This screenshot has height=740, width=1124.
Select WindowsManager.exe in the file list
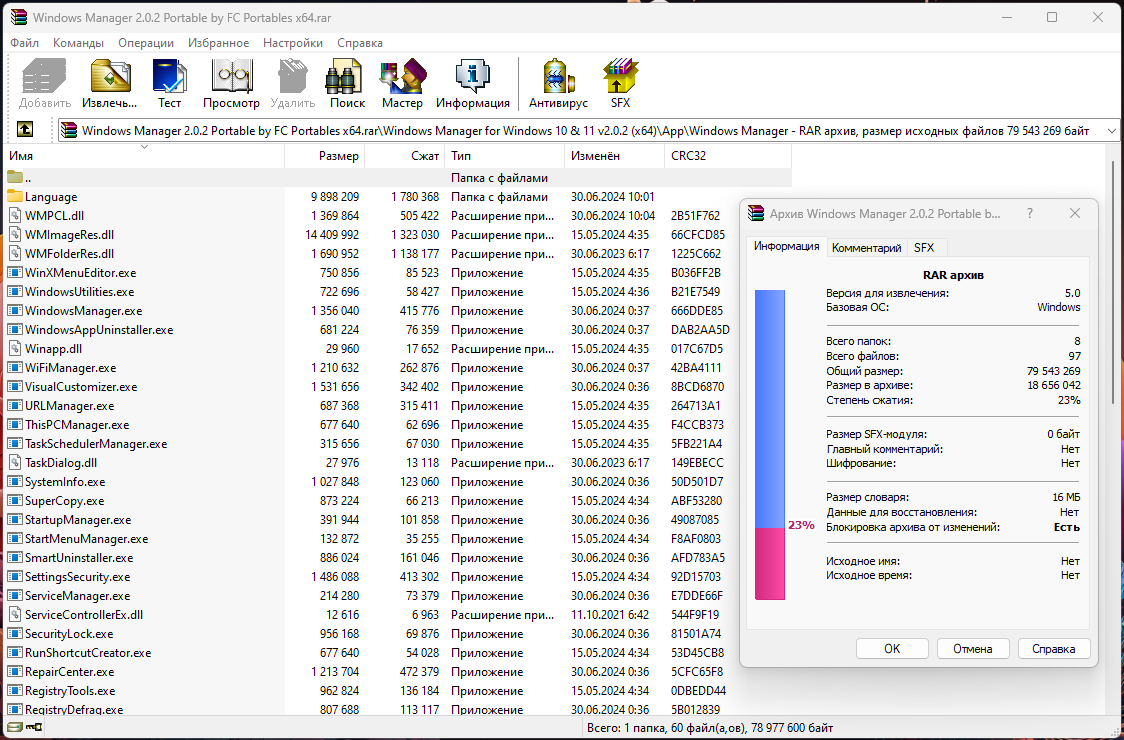pos(83,311)
